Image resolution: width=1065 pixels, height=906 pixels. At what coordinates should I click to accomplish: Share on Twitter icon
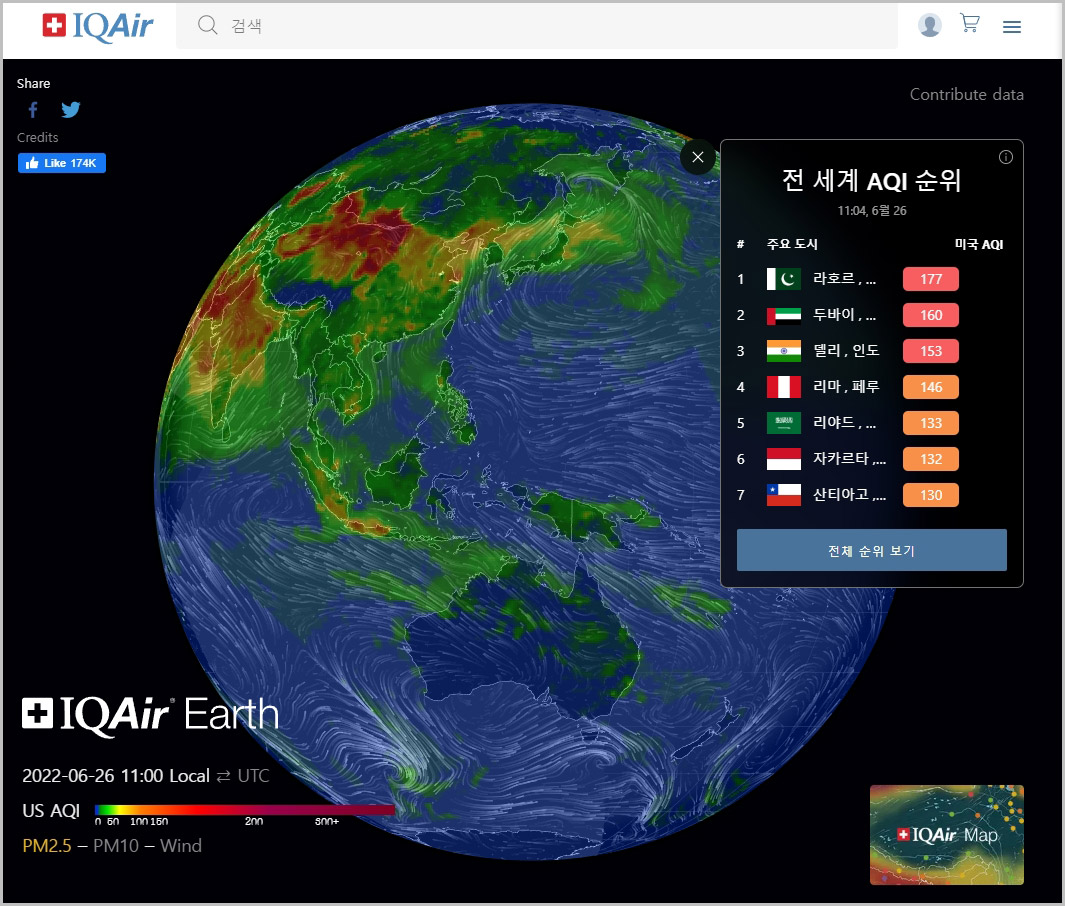click(x=71, y=109)
